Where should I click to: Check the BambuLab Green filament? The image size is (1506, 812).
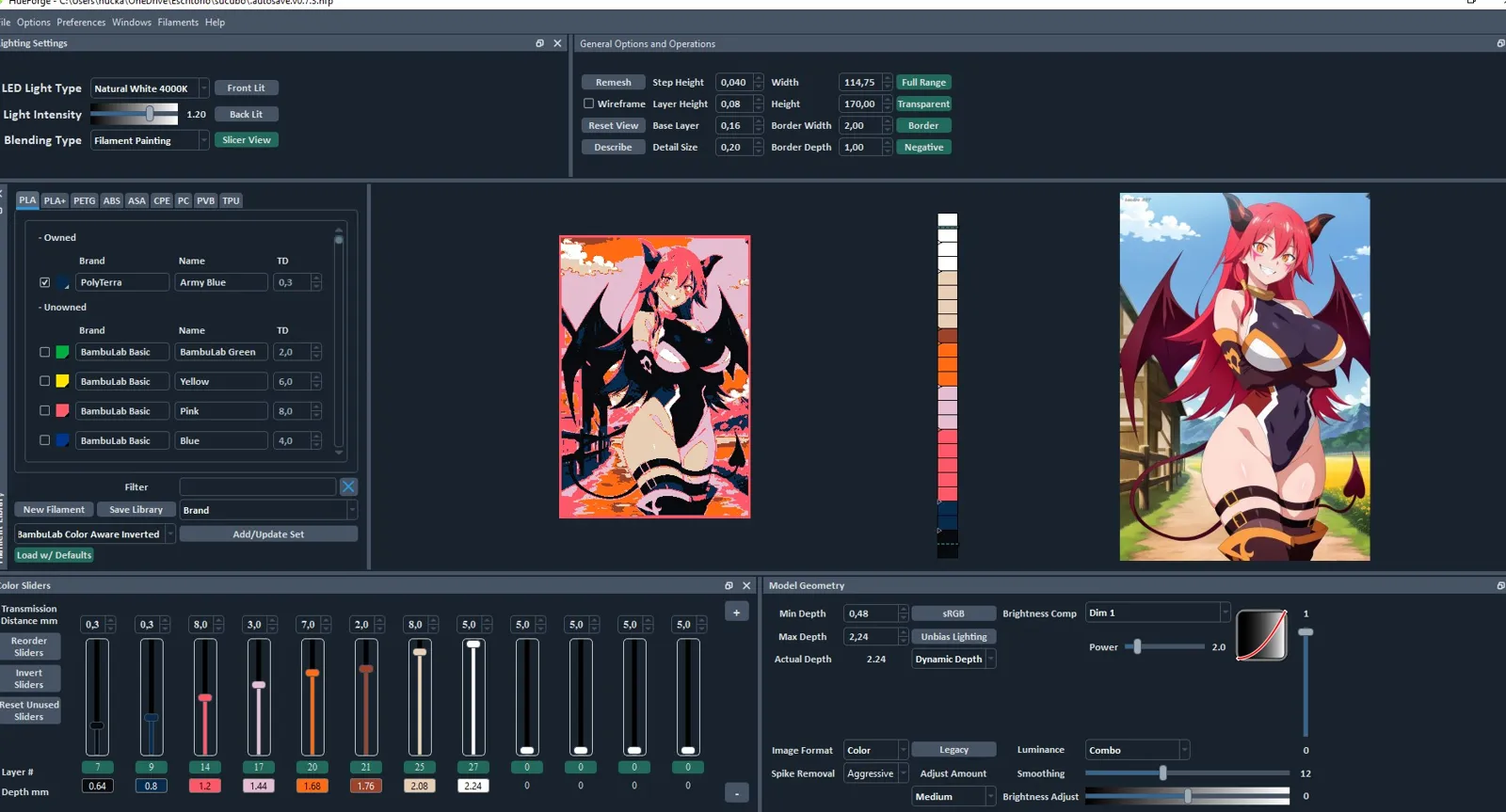click(x=44, y=352)
